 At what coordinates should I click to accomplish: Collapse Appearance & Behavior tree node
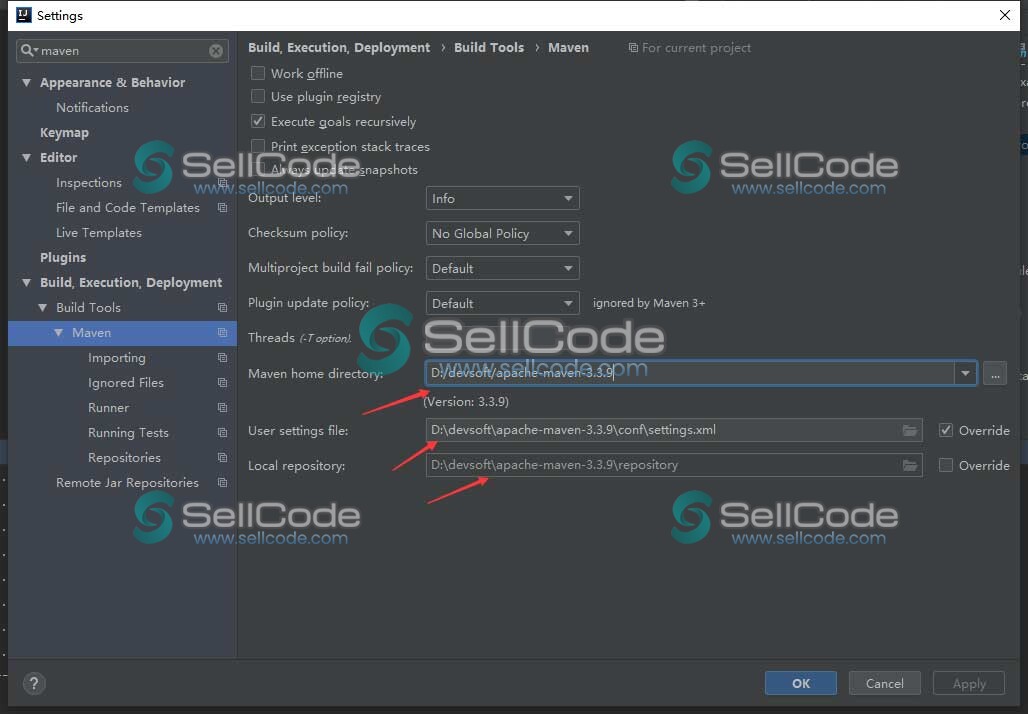point(26,83)
